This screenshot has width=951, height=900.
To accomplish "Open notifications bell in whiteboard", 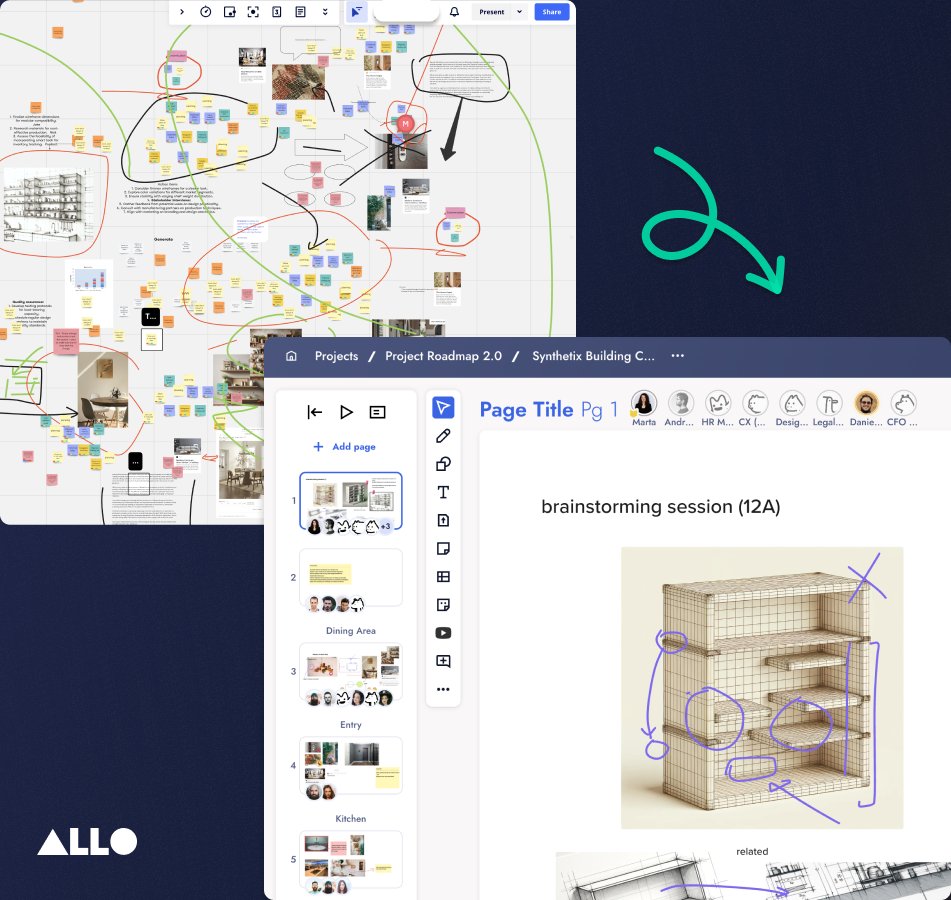I will click(x=454, y=12).
